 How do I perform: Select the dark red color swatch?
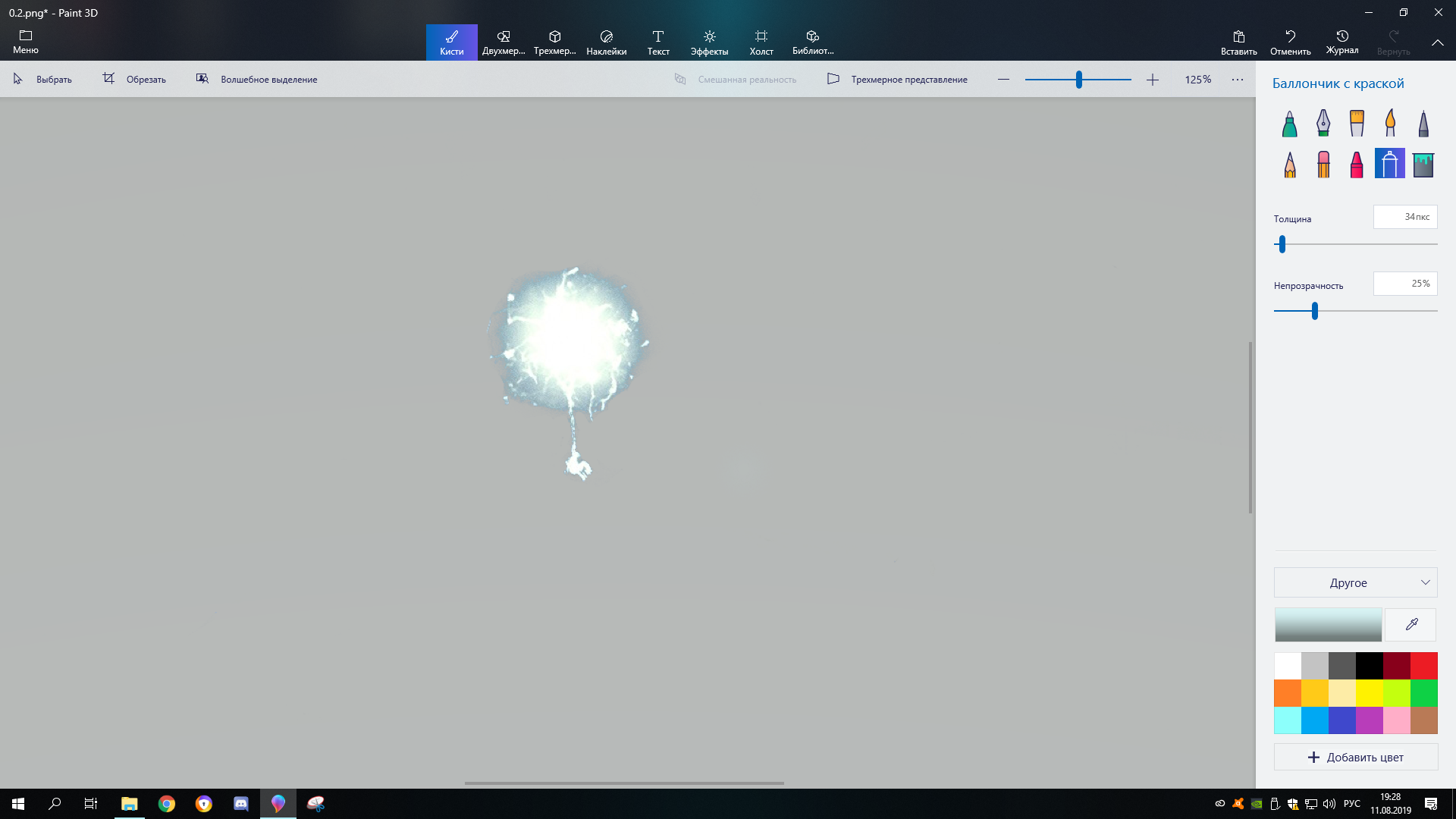[x=1397, y=666]
